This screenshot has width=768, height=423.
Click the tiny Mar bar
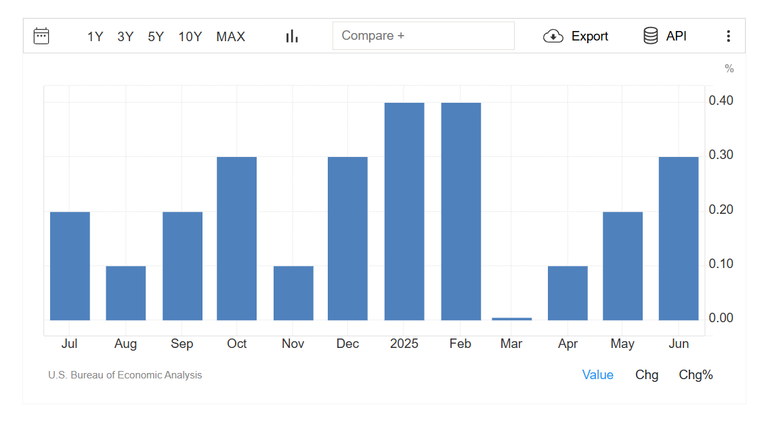click(512, 319)
